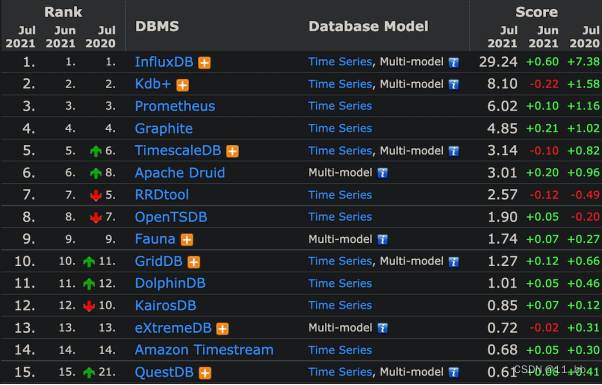Click the Rank column group header
This screenshot has width=602, height=385.
pos(63,12)
